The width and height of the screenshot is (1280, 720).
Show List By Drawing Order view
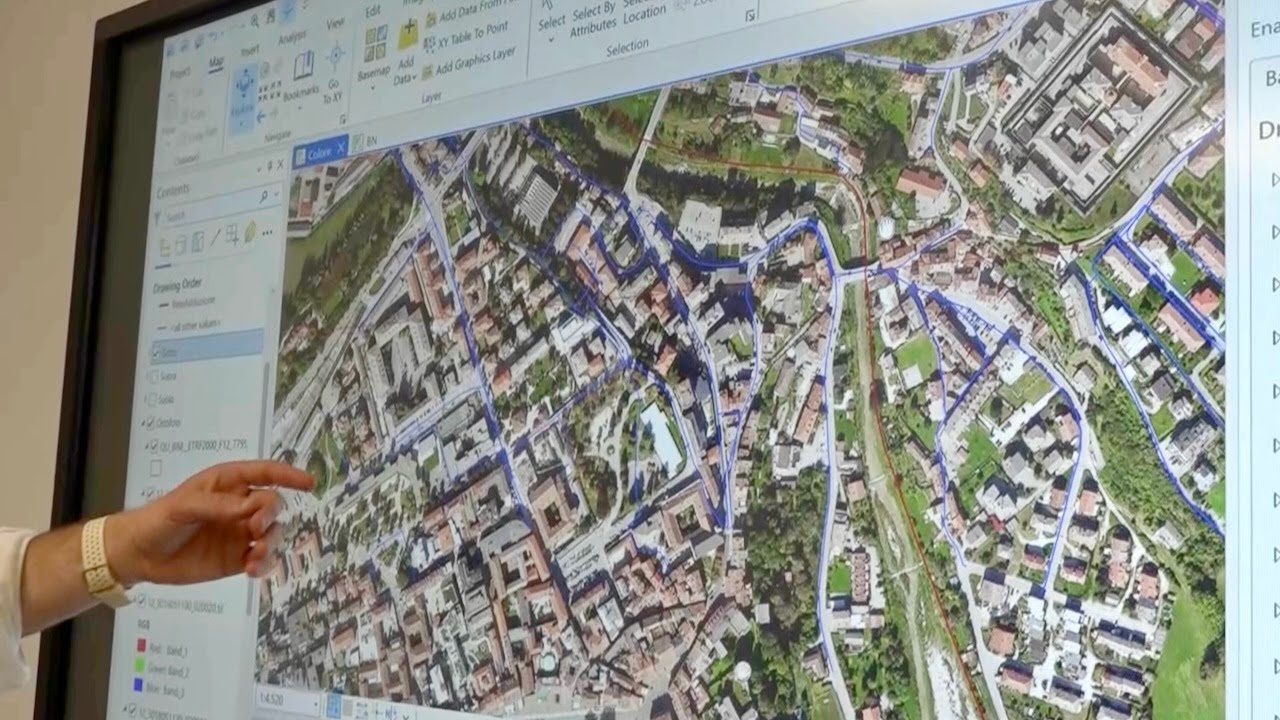166,247
